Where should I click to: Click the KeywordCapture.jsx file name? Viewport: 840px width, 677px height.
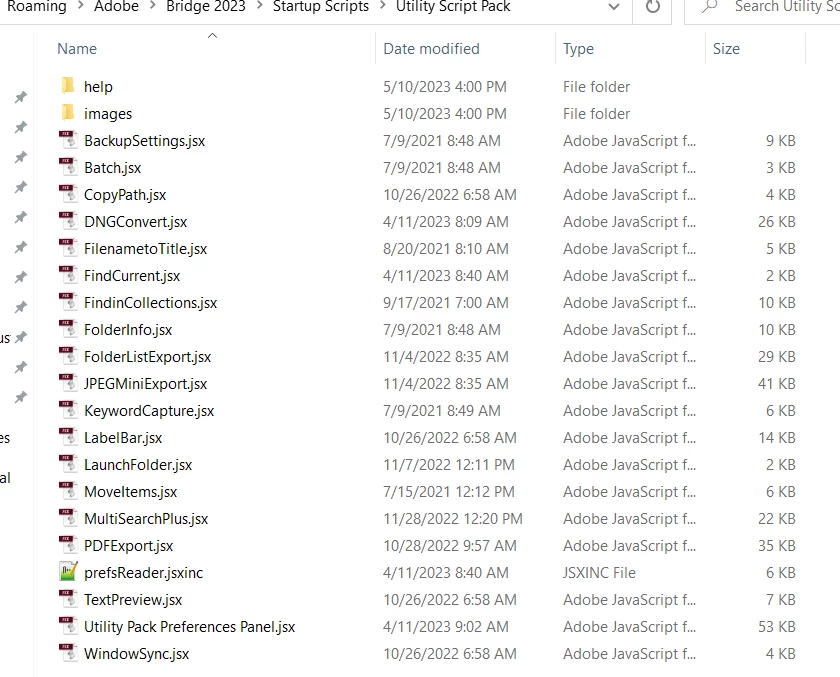click(149, 411)
